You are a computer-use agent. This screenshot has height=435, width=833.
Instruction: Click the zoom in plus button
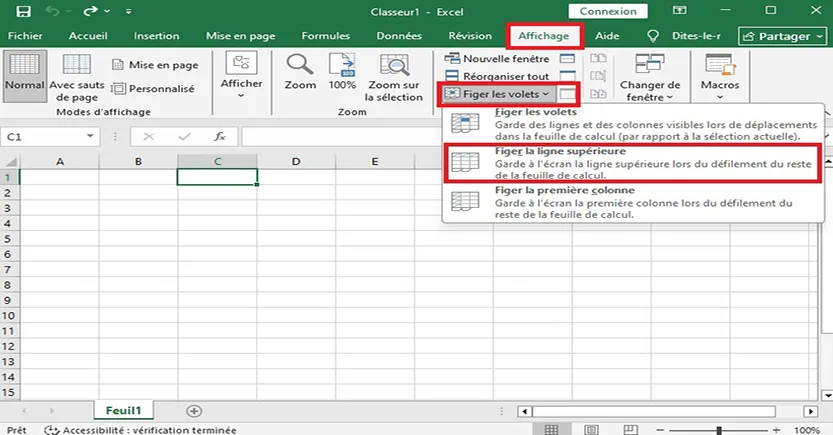(x=777, y=430)
